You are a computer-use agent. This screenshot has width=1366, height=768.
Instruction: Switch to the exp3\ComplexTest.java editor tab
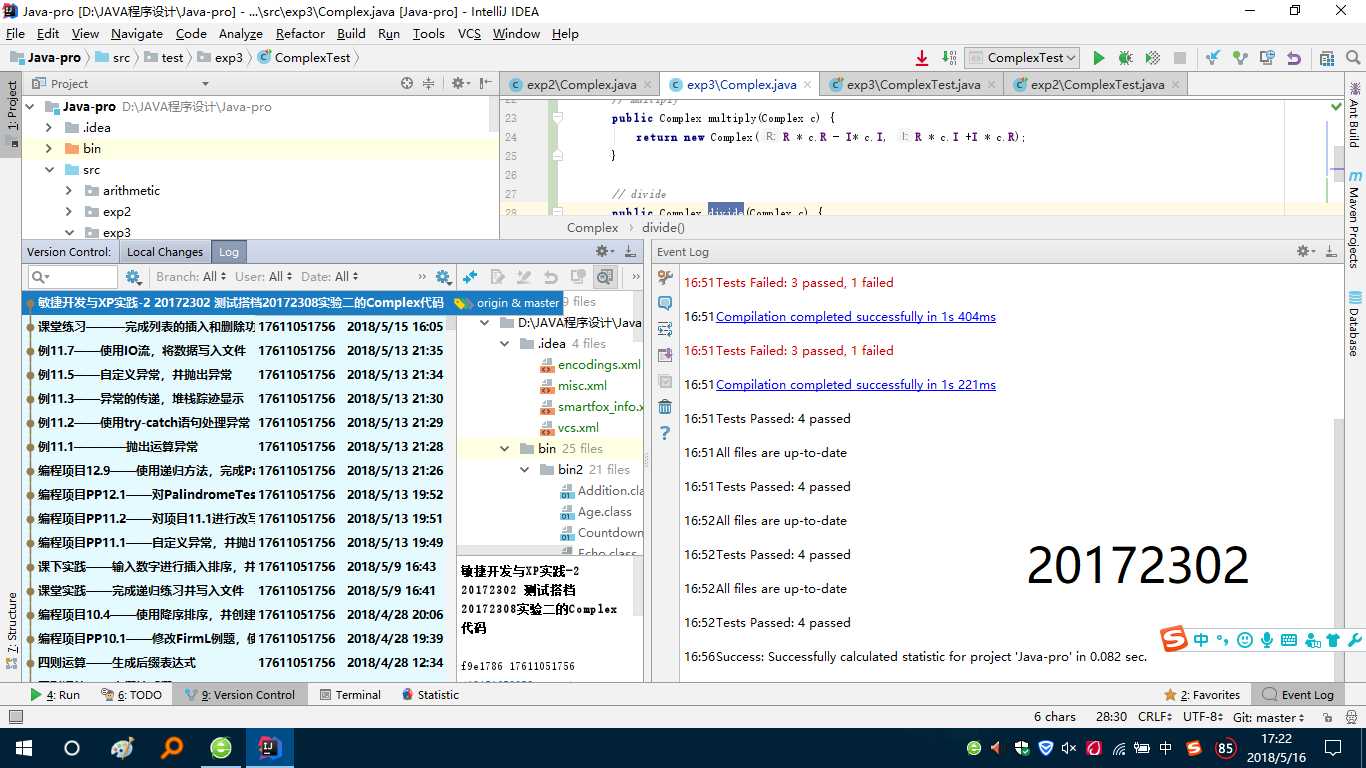coord(913,85)
